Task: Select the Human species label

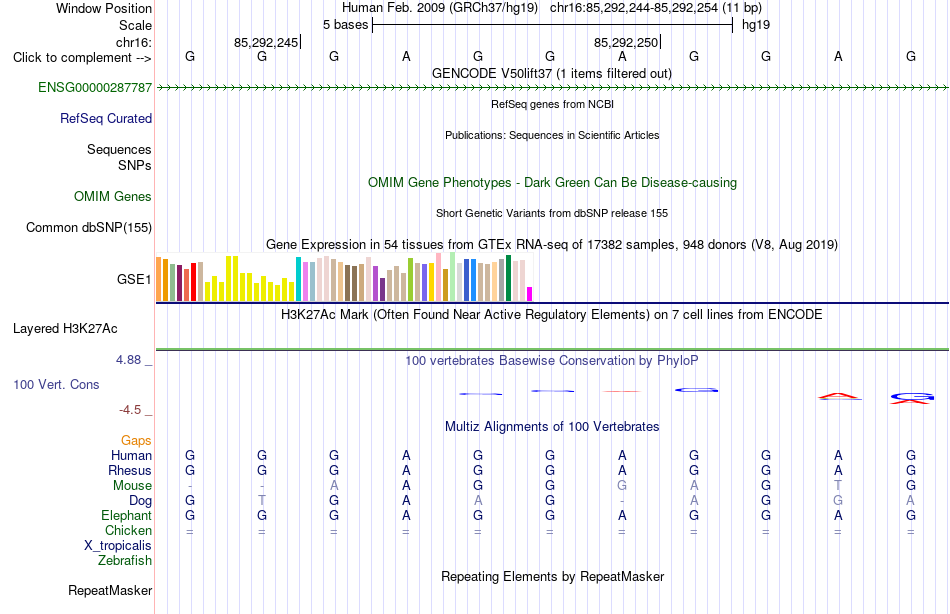Action: click(x=131, y=455)
